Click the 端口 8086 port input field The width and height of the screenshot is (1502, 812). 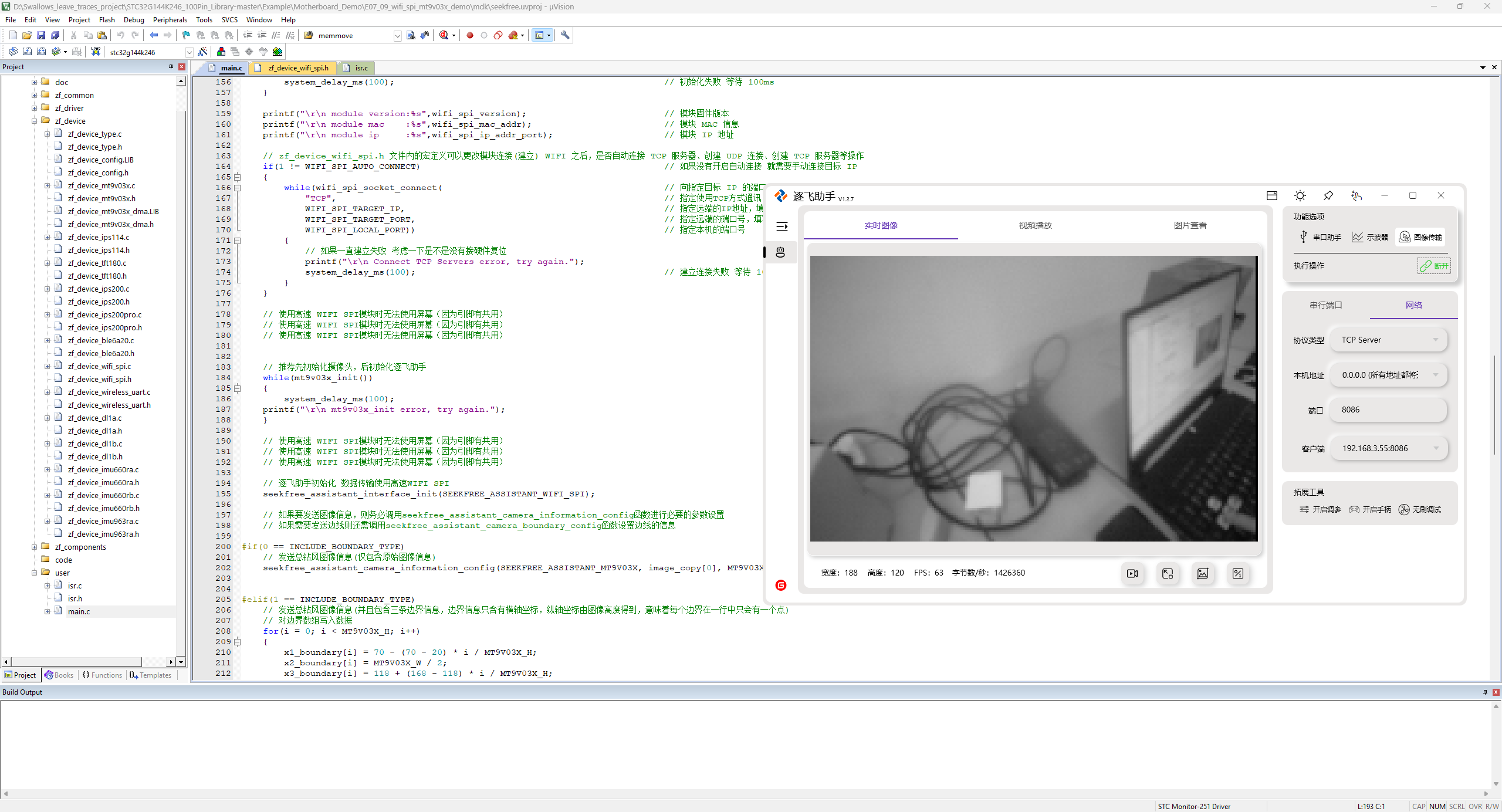click(x=1388, y=410)
